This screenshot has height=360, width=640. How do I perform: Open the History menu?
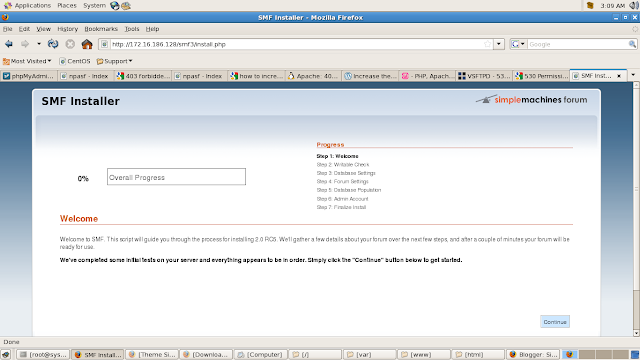(x=67, y=29)
